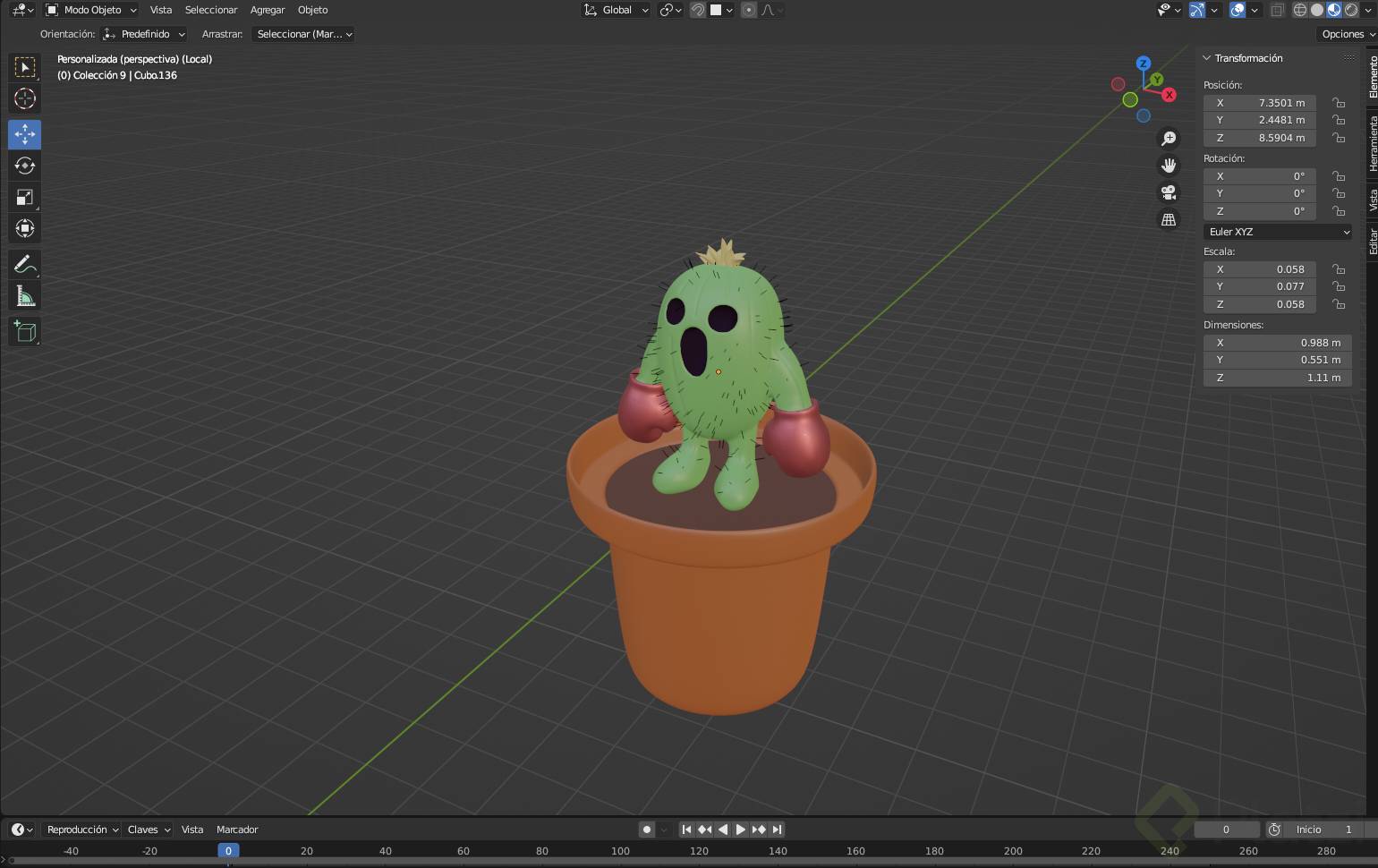The height and width of the screenshot is (868, 1378).
Task: Click the Opciones button
Action: click(1344, 34)
